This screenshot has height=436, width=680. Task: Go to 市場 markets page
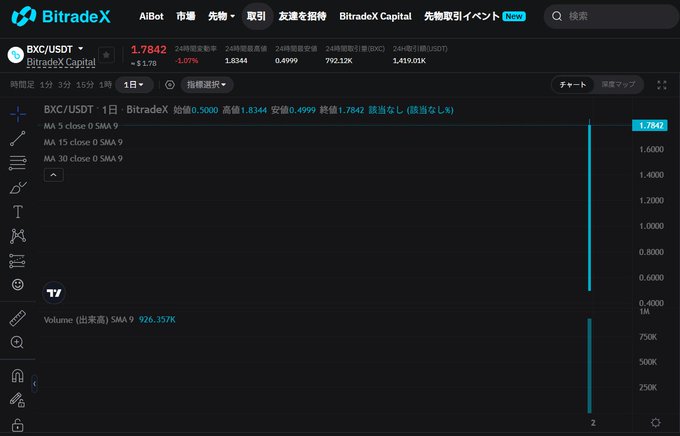(186, 16)
